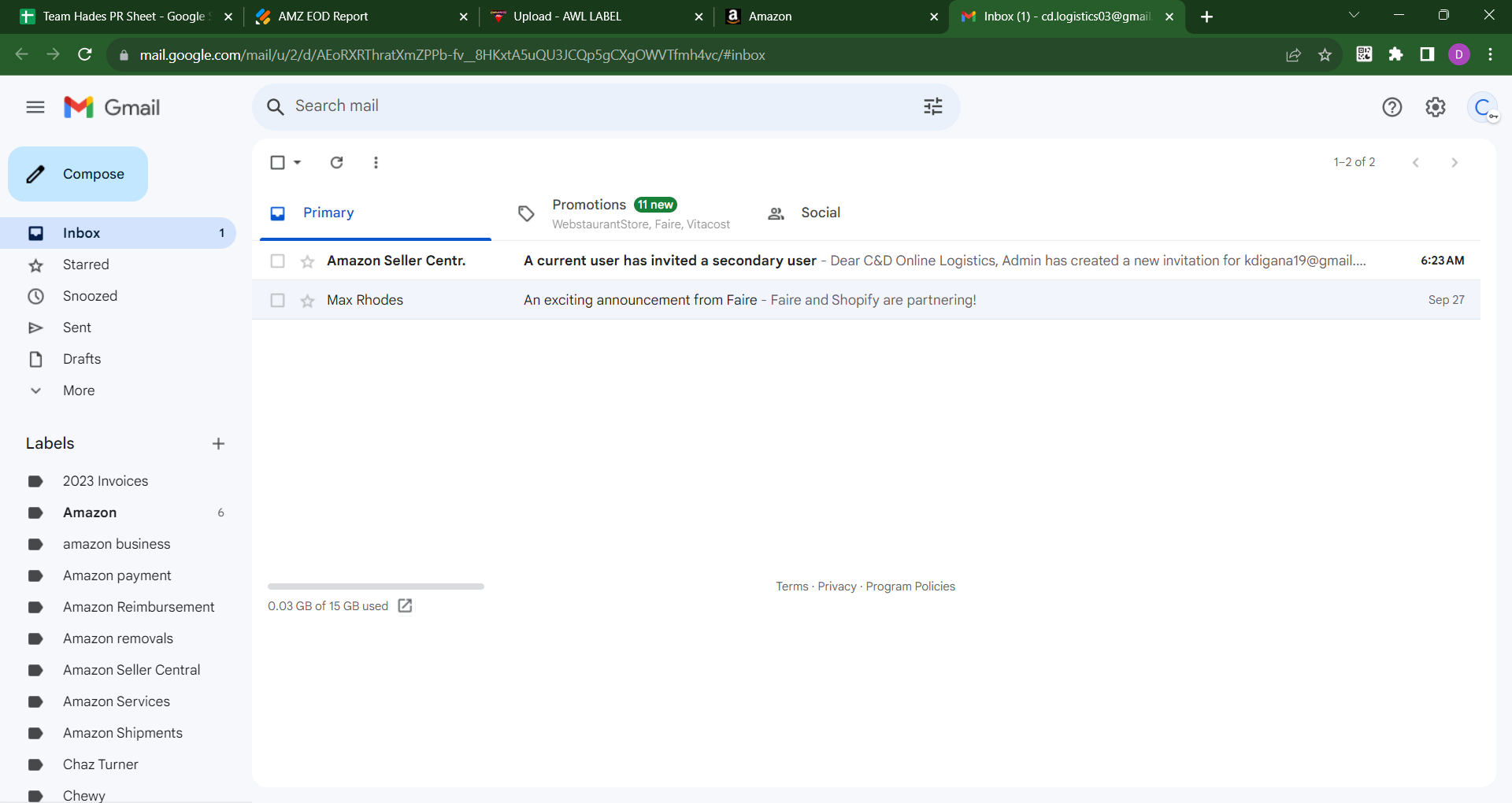This screenshot has width=1512, height=803.
Task: Open the Amazon label
Action: point(118,513)
